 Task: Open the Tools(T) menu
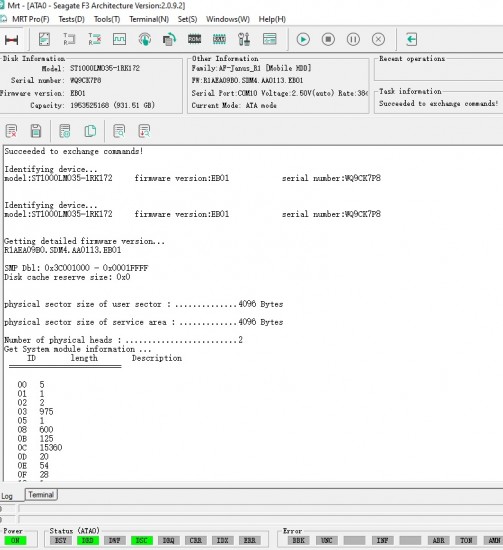[107, 19]
